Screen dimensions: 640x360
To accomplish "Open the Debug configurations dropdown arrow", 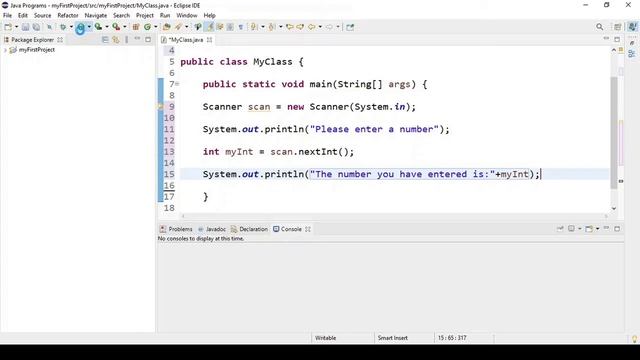I will 71,27.
